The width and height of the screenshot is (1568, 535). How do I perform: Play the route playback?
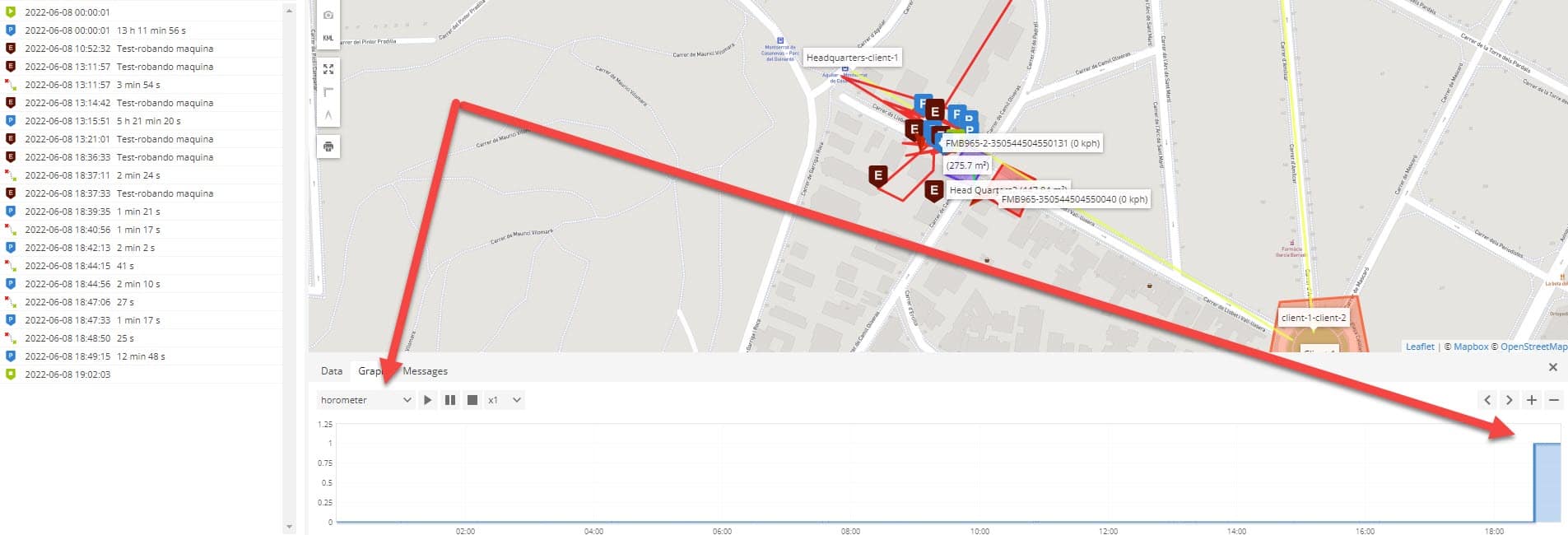click(427, 400)
